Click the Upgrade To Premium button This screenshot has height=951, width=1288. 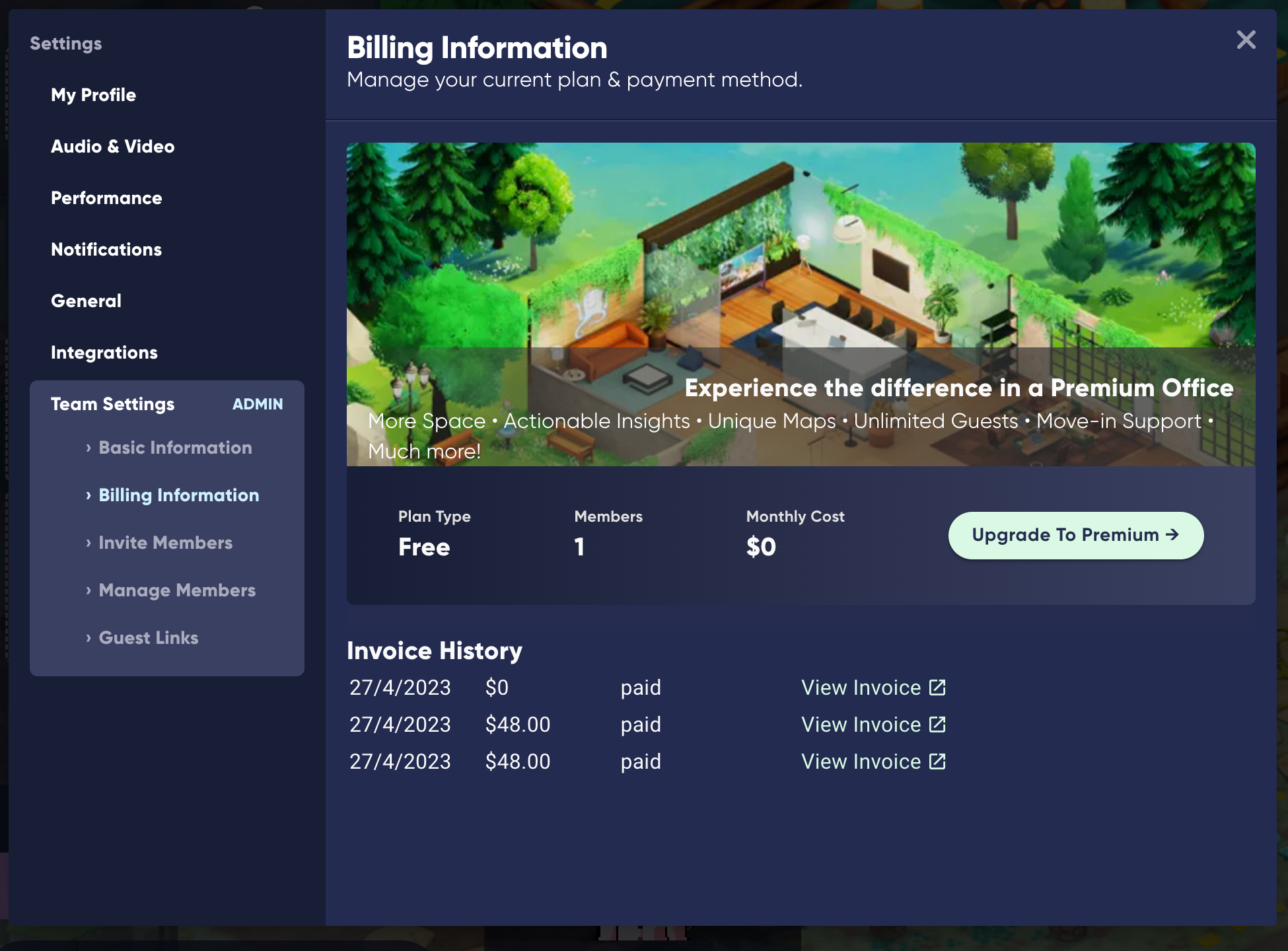1075,535
